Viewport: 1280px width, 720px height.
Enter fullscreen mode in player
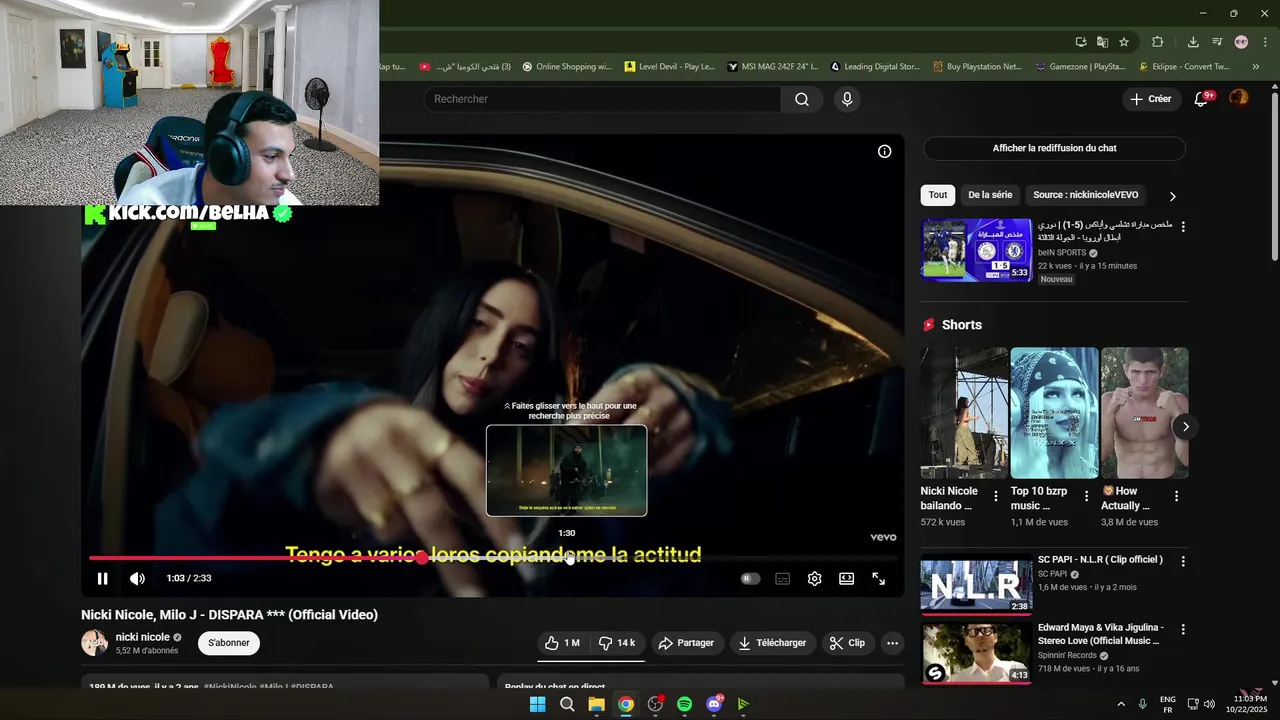point(879,579)
